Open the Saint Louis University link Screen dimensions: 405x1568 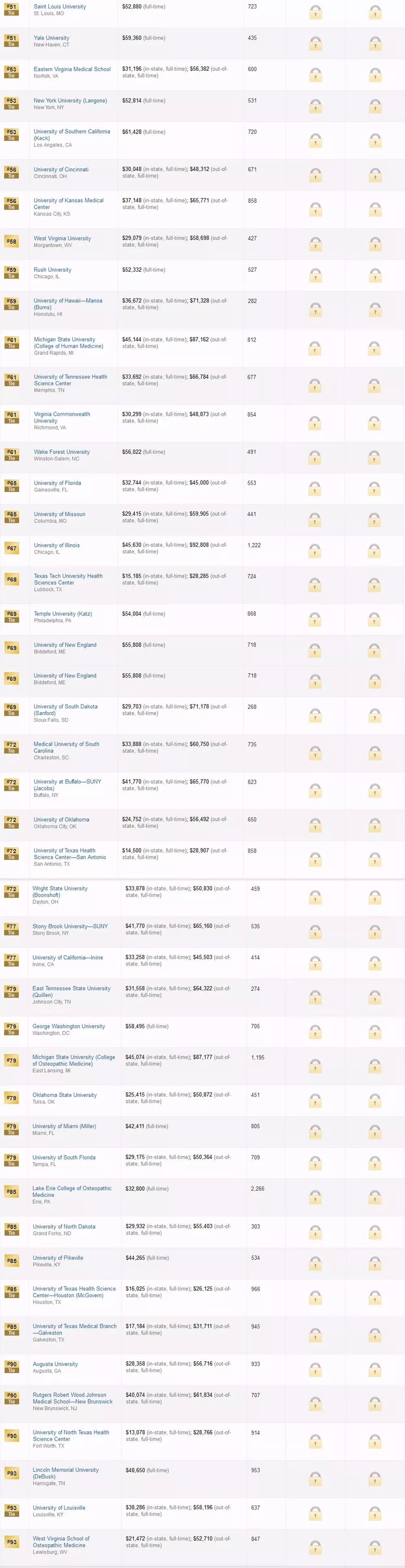60,7
